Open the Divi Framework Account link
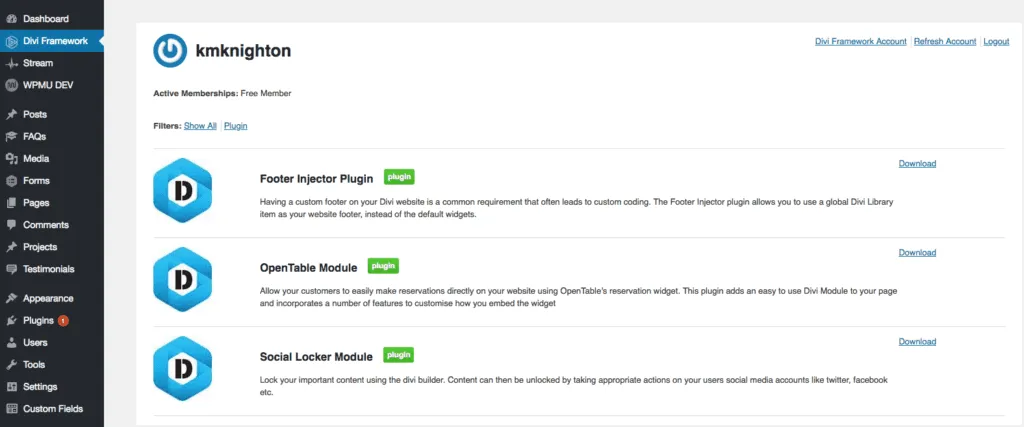 point(861,41)
